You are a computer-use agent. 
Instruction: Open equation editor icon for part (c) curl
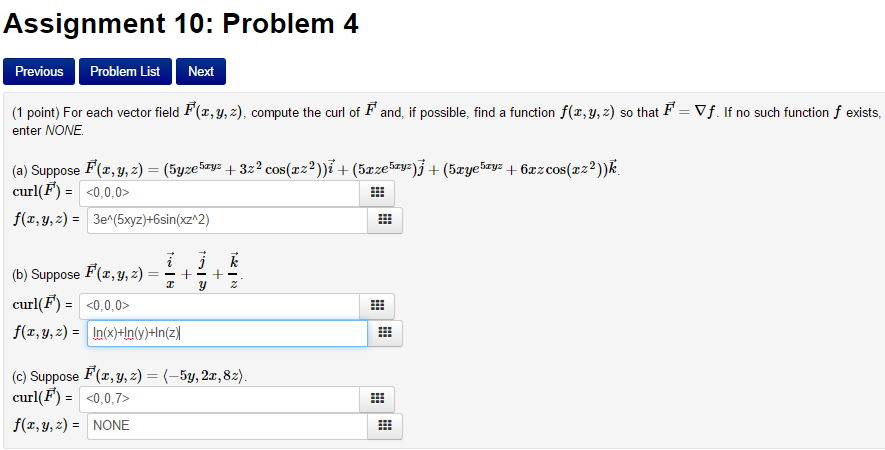(377, 399)
